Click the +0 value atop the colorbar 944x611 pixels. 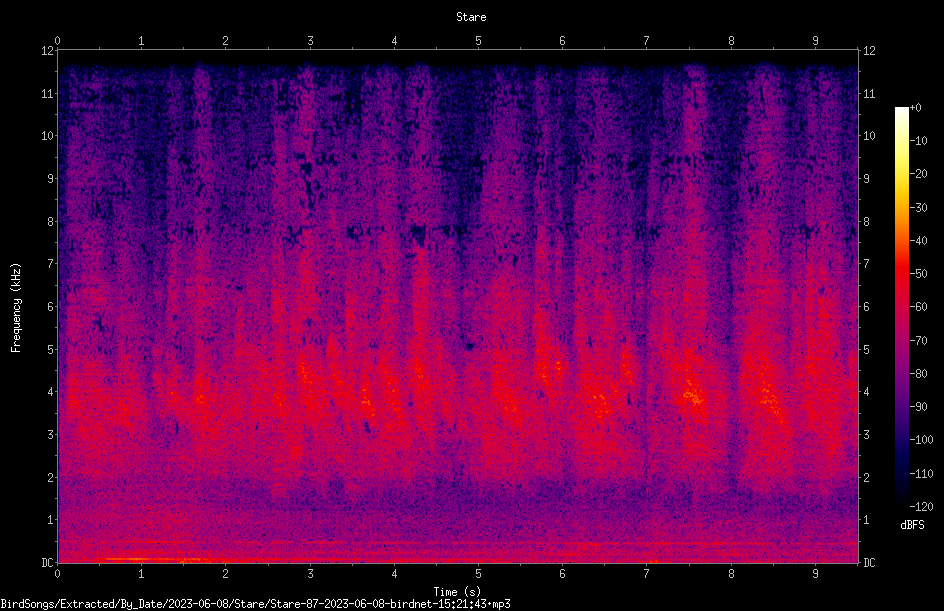[915, 108]
